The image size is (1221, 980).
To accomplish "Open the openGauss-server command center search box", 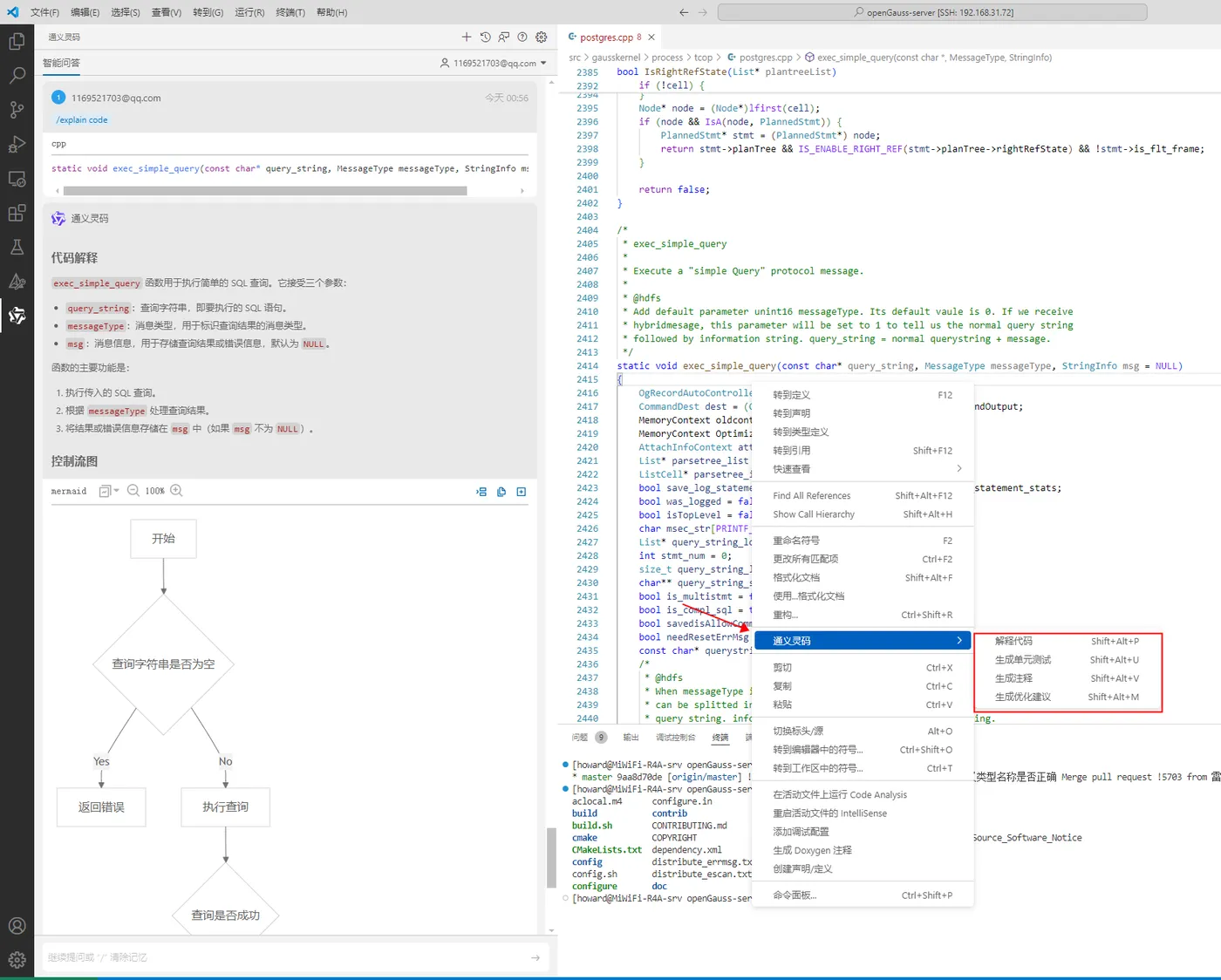I will point(932,12).
